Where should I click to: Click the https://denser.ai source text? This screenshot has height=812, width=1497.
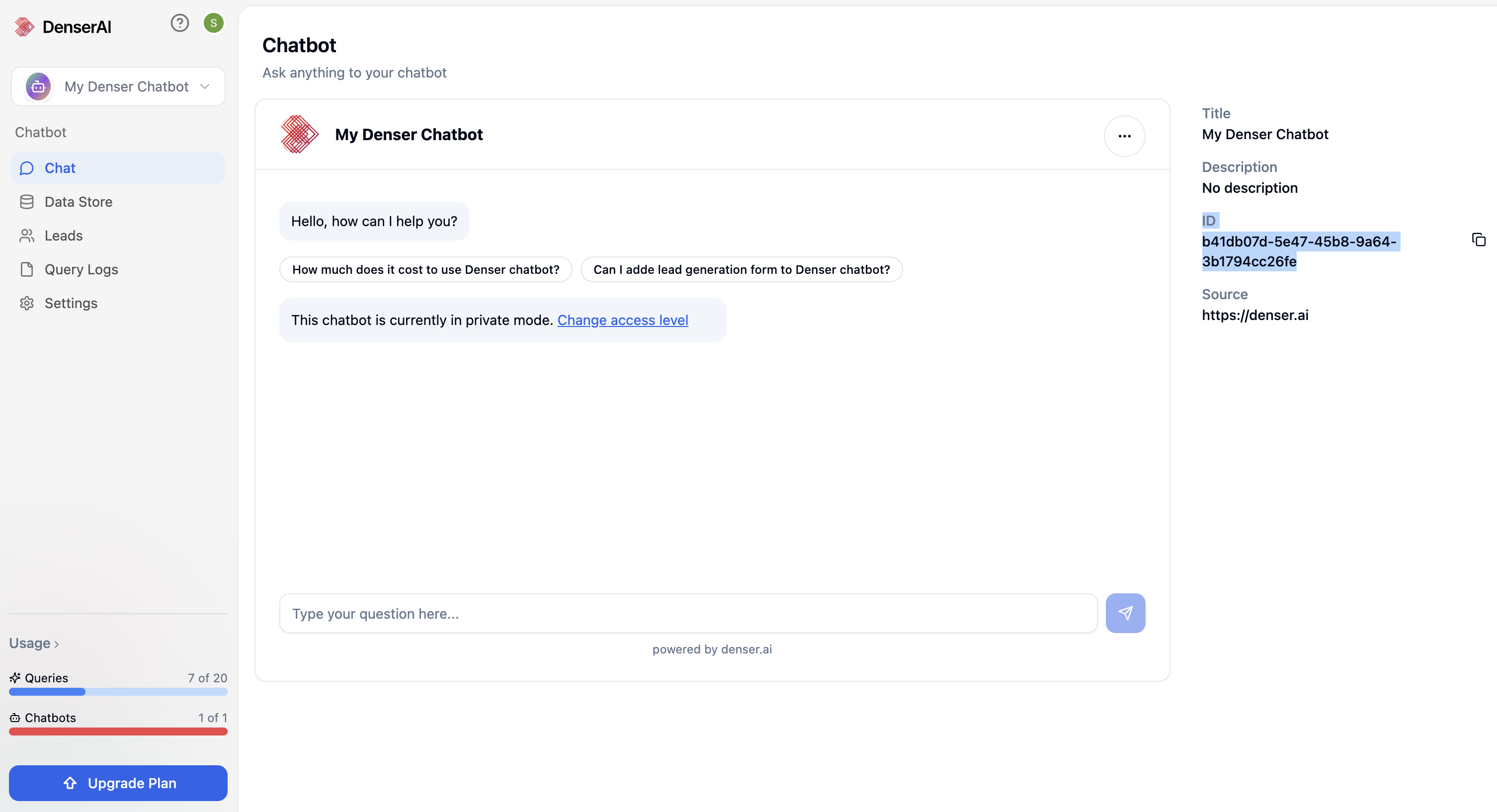click(x=1255, y=315)
